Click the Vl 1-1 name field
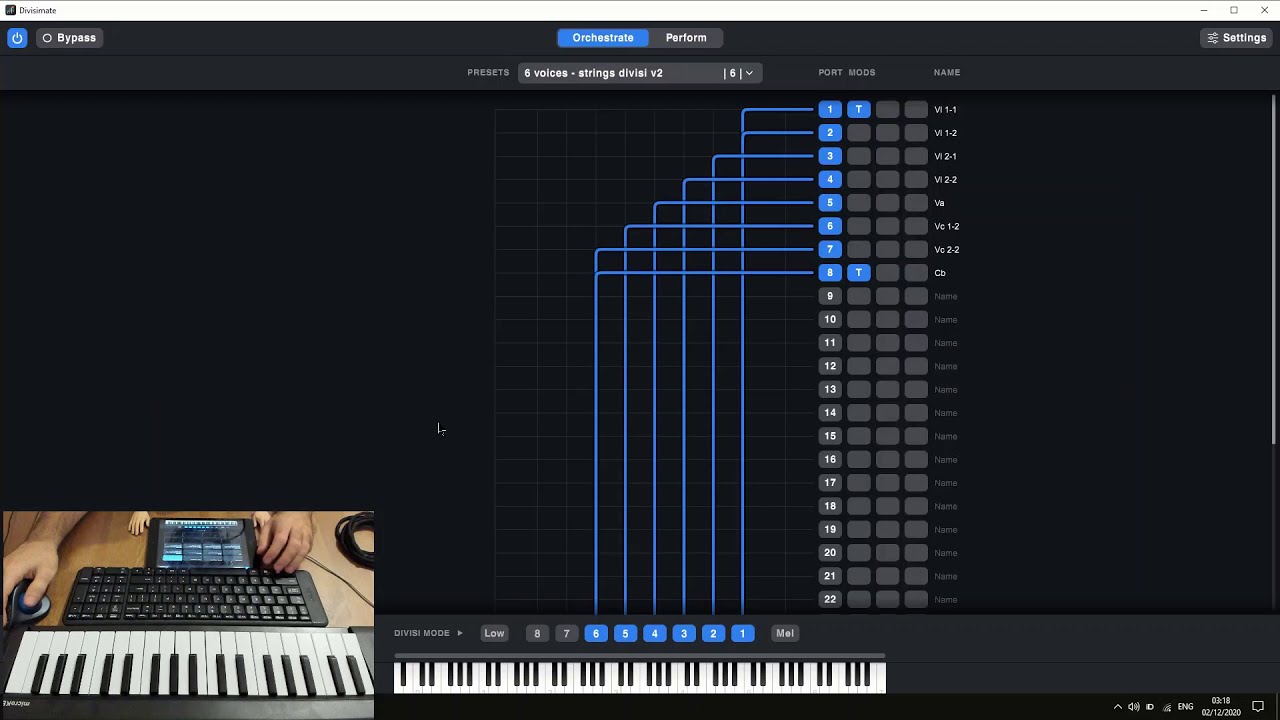 point(945,110)
